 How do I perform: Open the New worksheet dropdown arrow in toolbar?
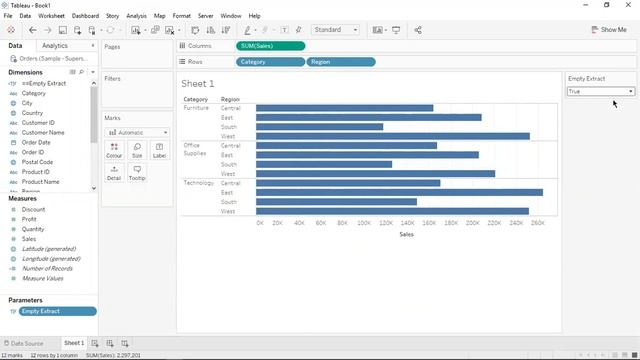145,30
